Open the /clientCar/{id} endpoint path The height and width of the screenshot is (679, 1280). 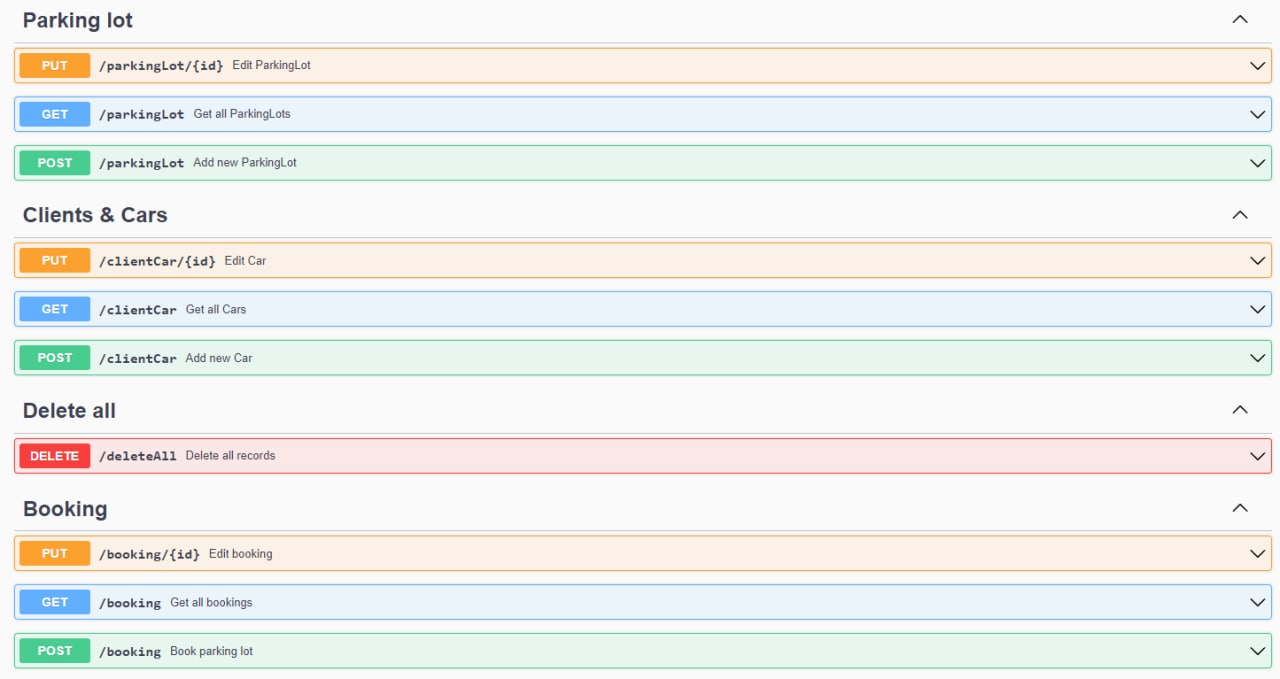157,261
